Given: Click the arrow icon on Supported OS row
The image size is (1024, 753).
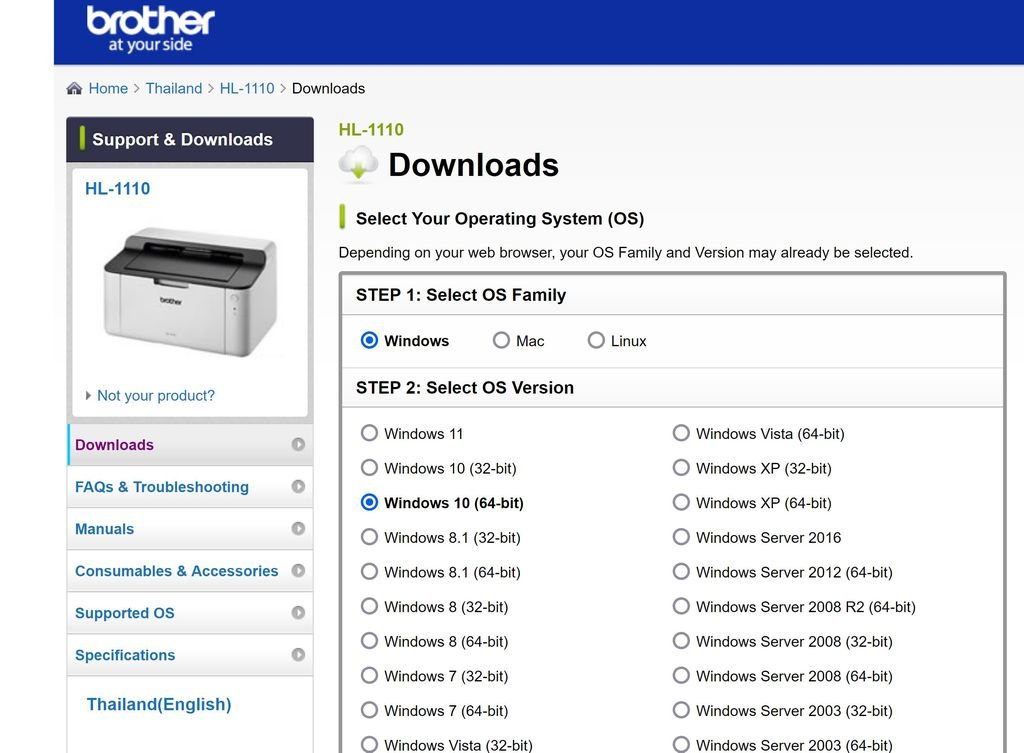Looking at the screenshot, I should coord(298,613).
